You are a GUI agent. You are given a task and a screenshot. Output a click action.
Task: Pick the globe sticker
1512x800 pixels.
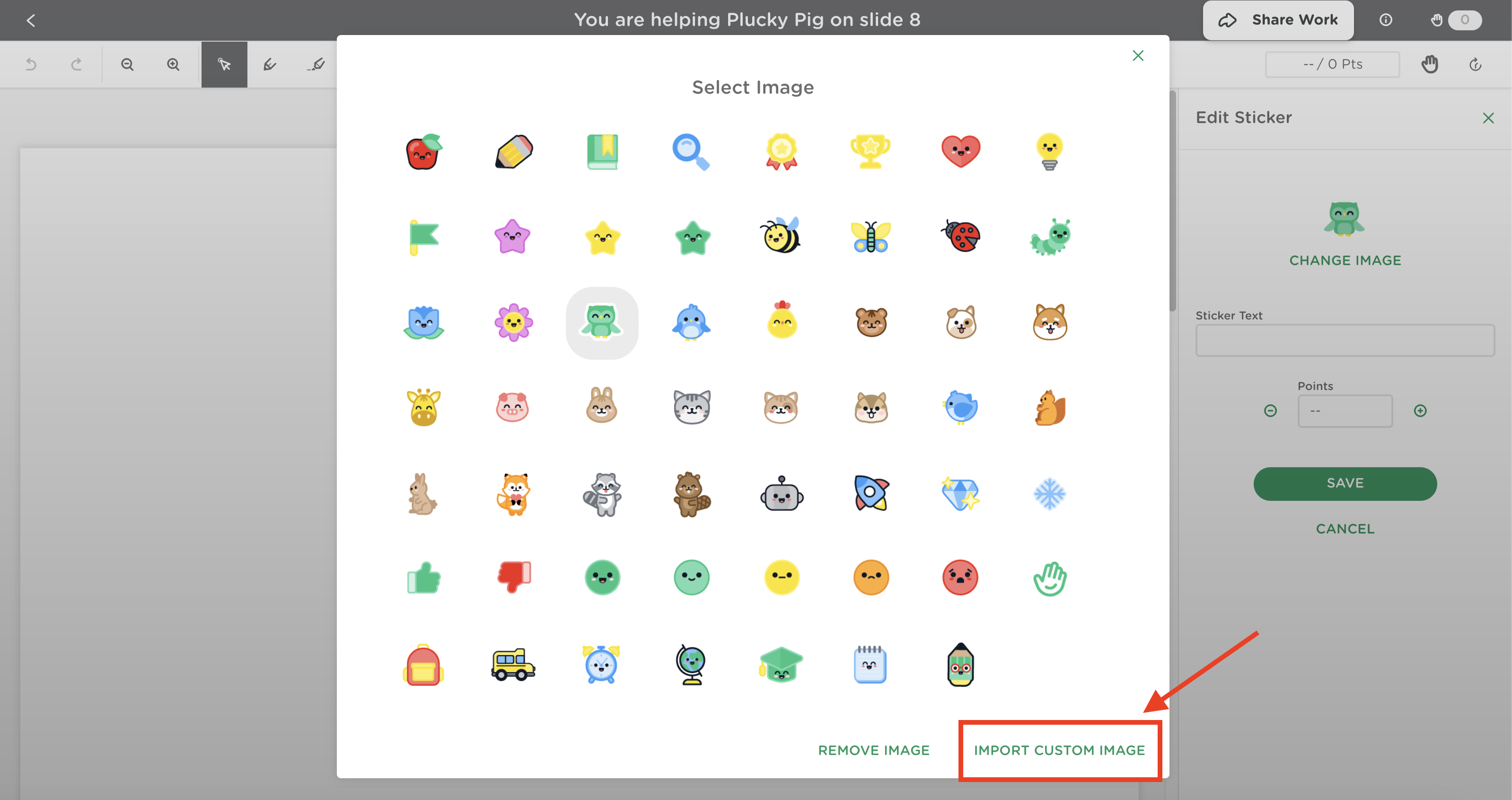pos(691,664)
